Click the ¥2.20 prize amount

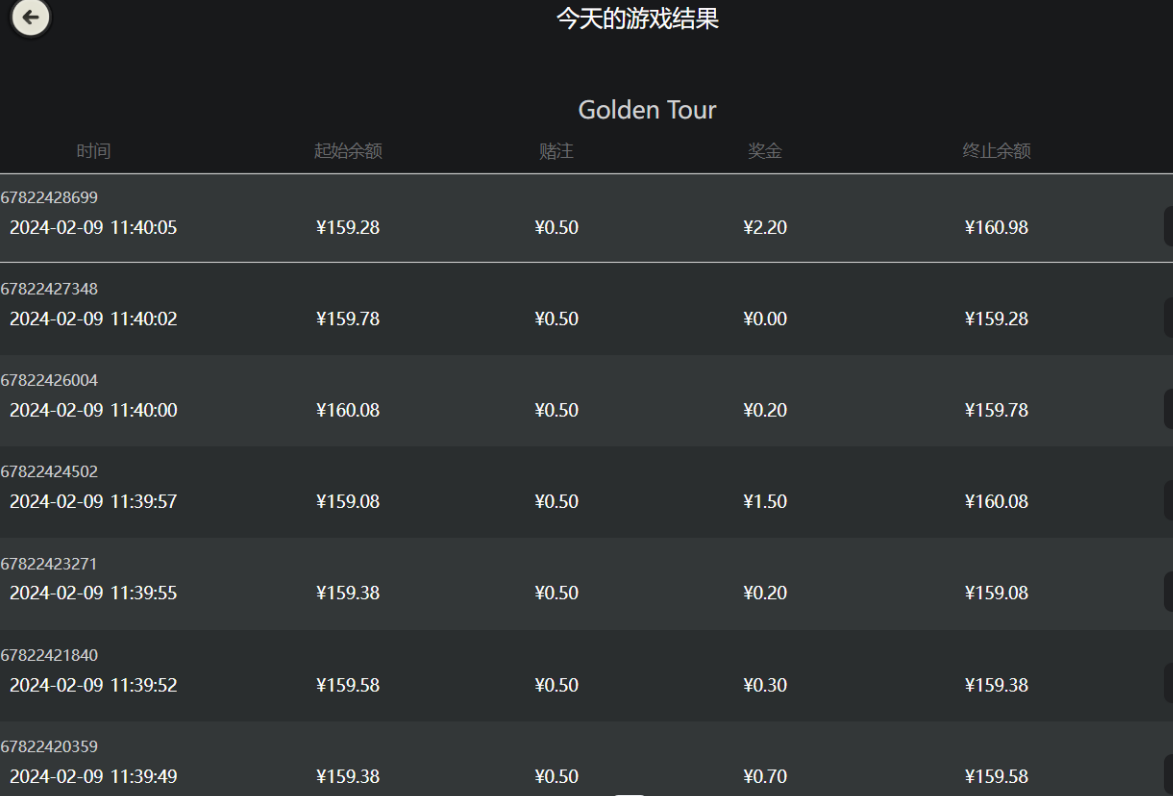tap(765, 227)
